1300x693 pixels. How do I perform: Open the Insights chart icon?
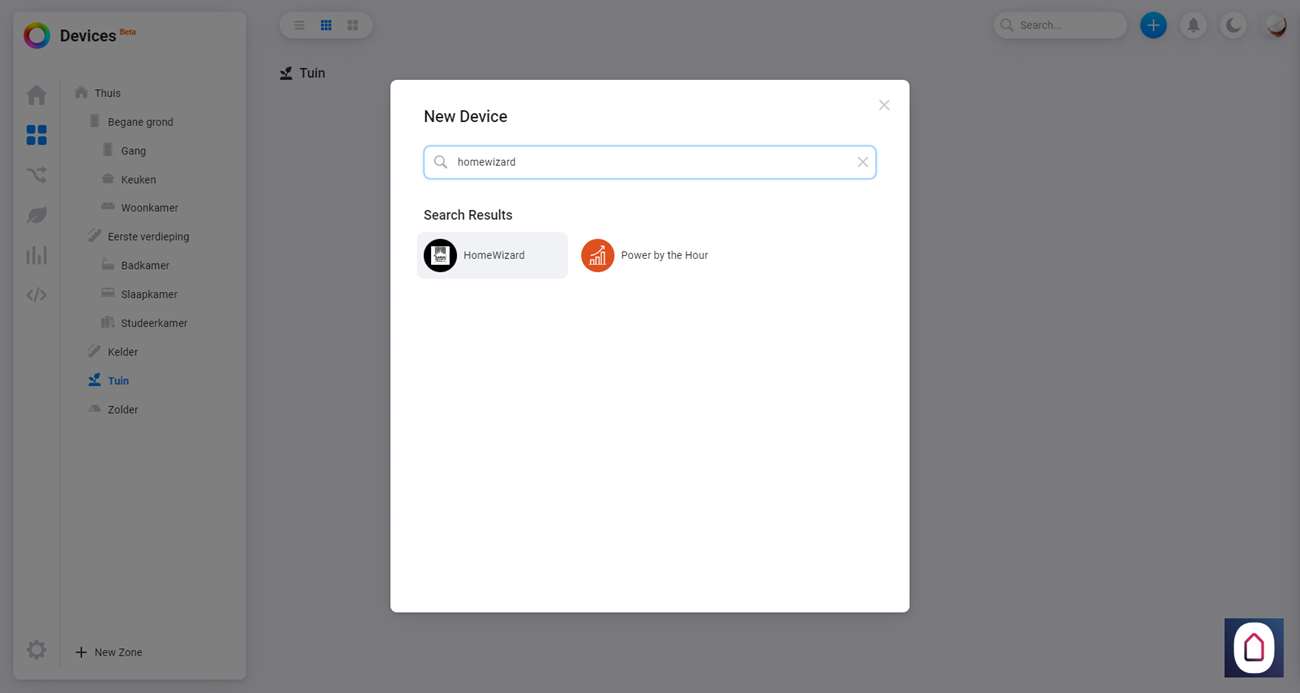click(x=37, y=255)
